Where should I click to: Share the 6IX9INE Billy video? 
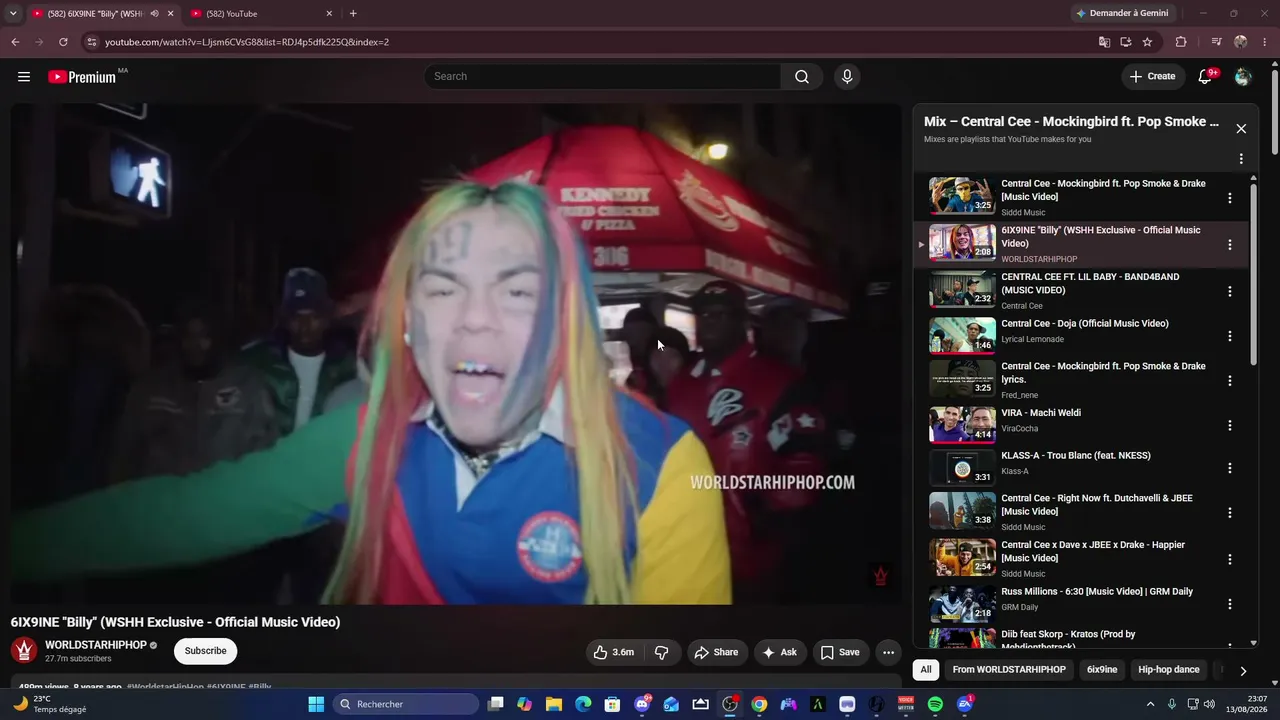point(716,652)
